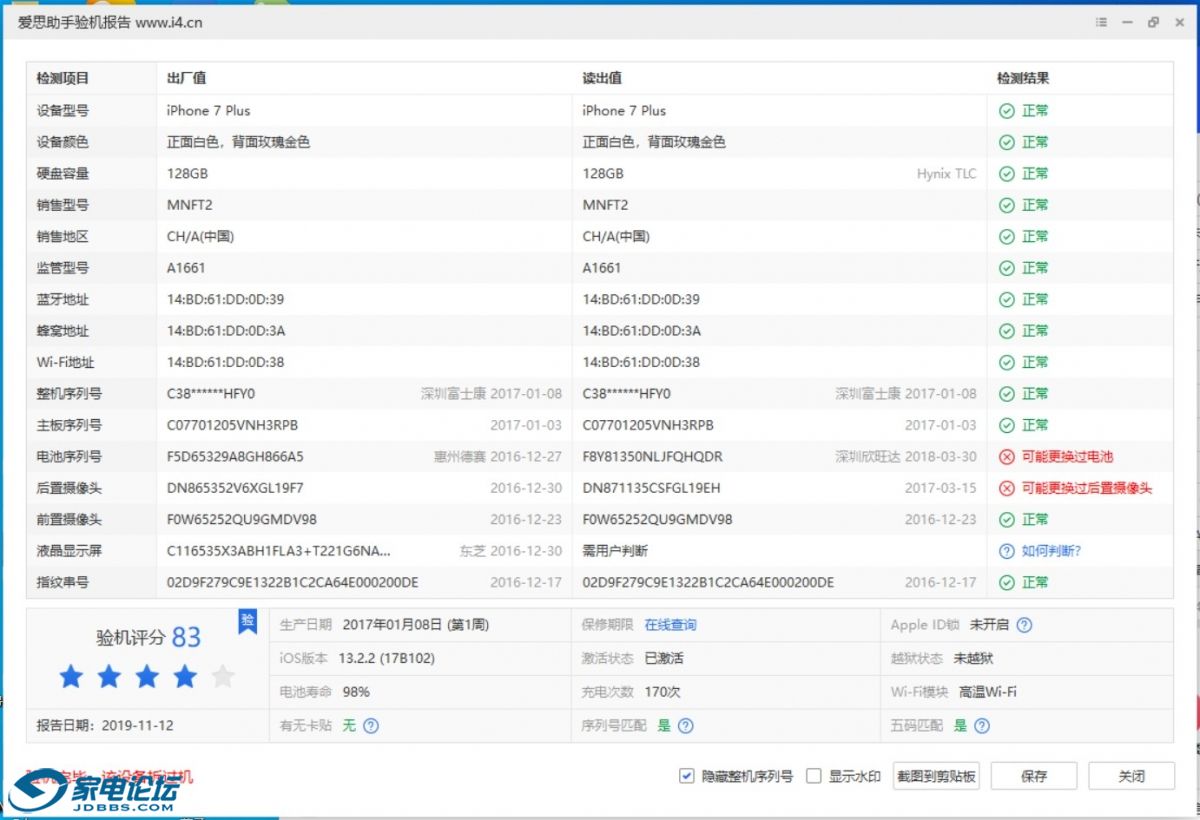Click green check icon in 销售地区 row
The height and width of the screenshot is (820, 1200).
(1007, 237)
